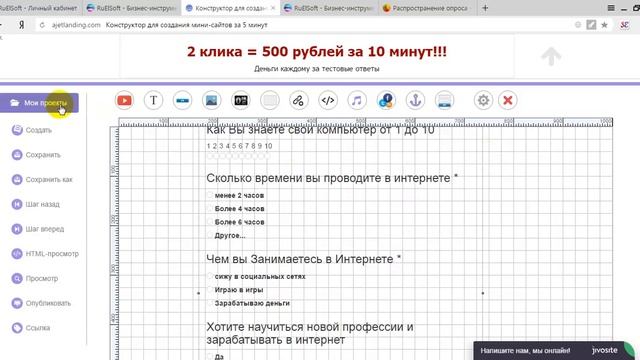Add the gray rectangle block element
Screen dimensions: 640x360
coord(270,100)
